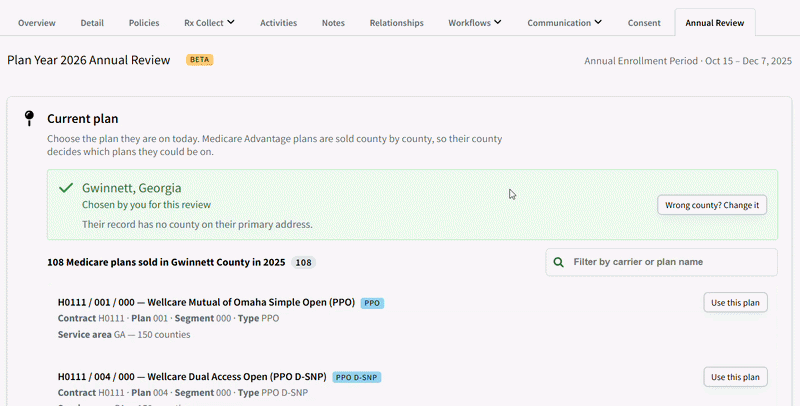
Task: Click the PPO badge on Wellcare Mutual of Omaha
Action: click(x=372, y=303)
